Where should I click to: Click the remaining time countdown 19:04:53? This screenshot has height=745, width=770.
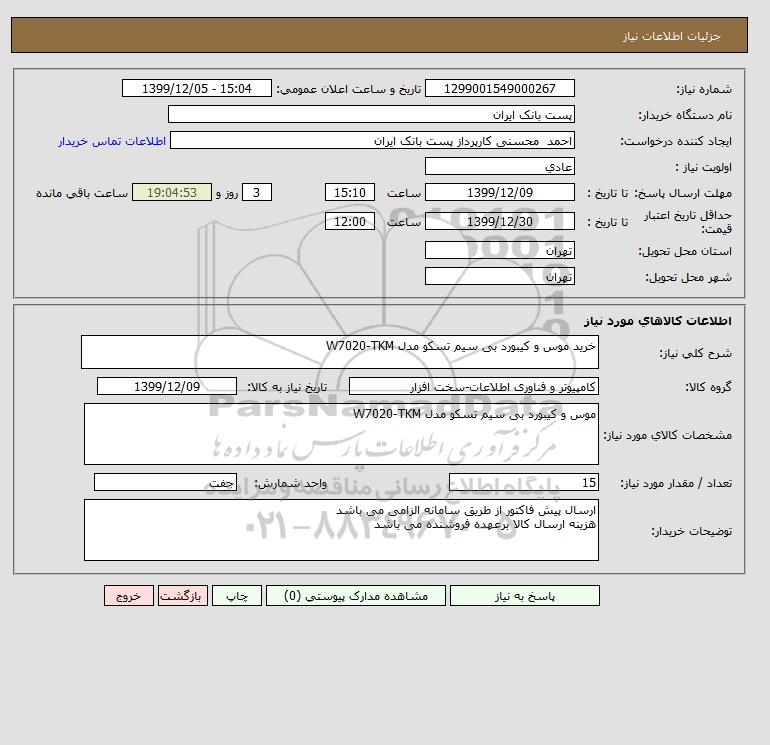coord(172,193)
